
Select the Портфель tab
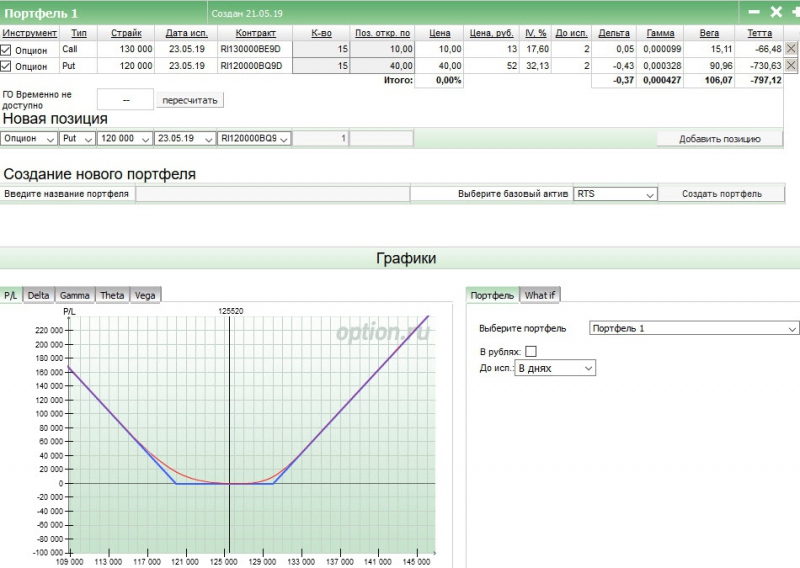(x=492, y=295)
